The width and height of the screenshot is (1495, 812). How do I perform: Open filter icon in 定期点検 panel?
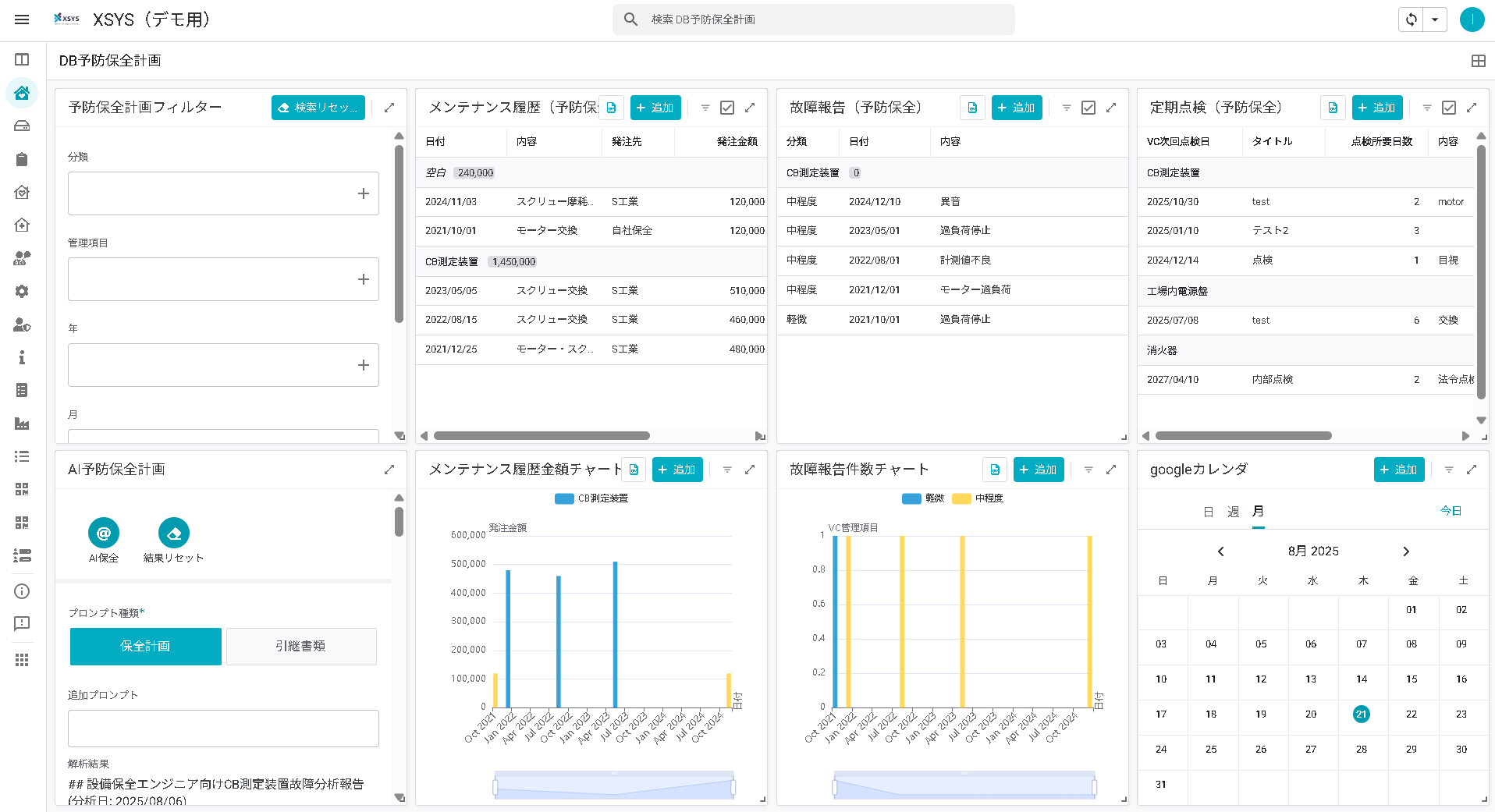pos(1426,108)
